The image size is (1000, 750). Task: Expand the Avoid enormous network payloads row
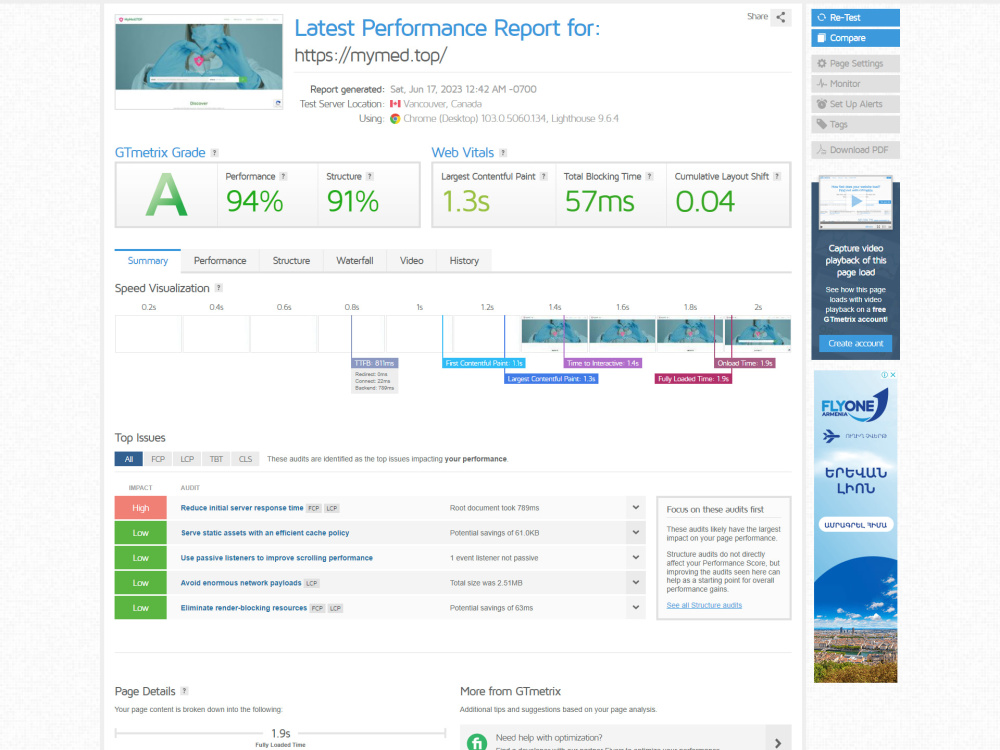coord(636,583)
